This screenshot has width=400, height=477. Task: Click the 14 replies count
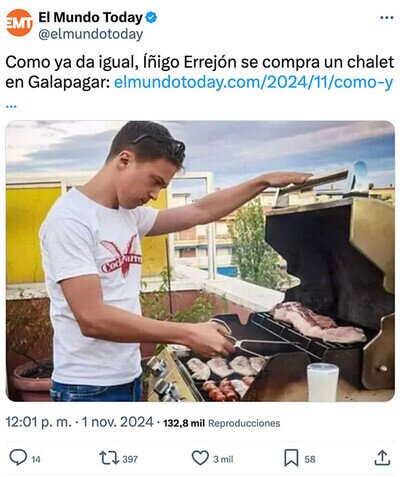click(36, 459)
